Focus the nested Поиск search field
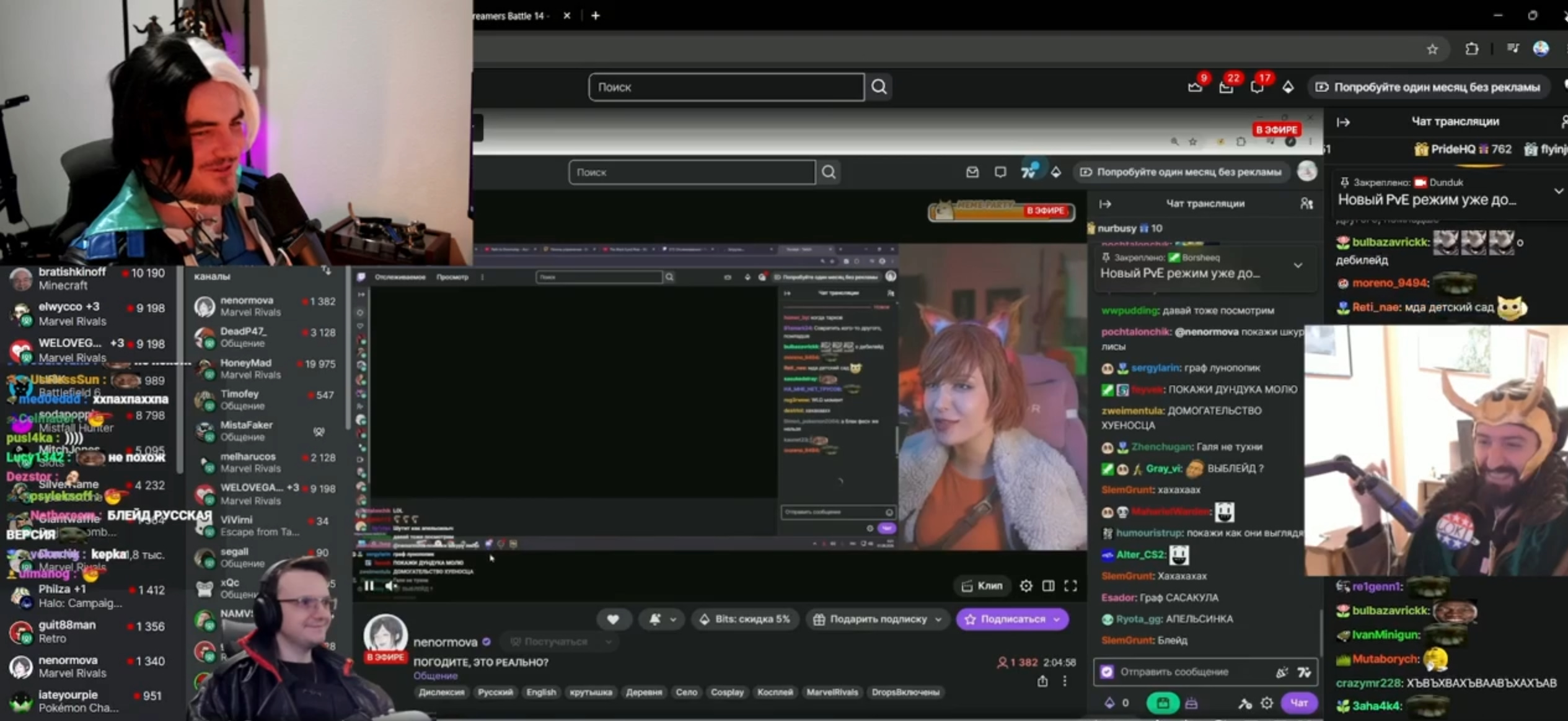This screenshot has width=1568, height=721. click(692, 172)
